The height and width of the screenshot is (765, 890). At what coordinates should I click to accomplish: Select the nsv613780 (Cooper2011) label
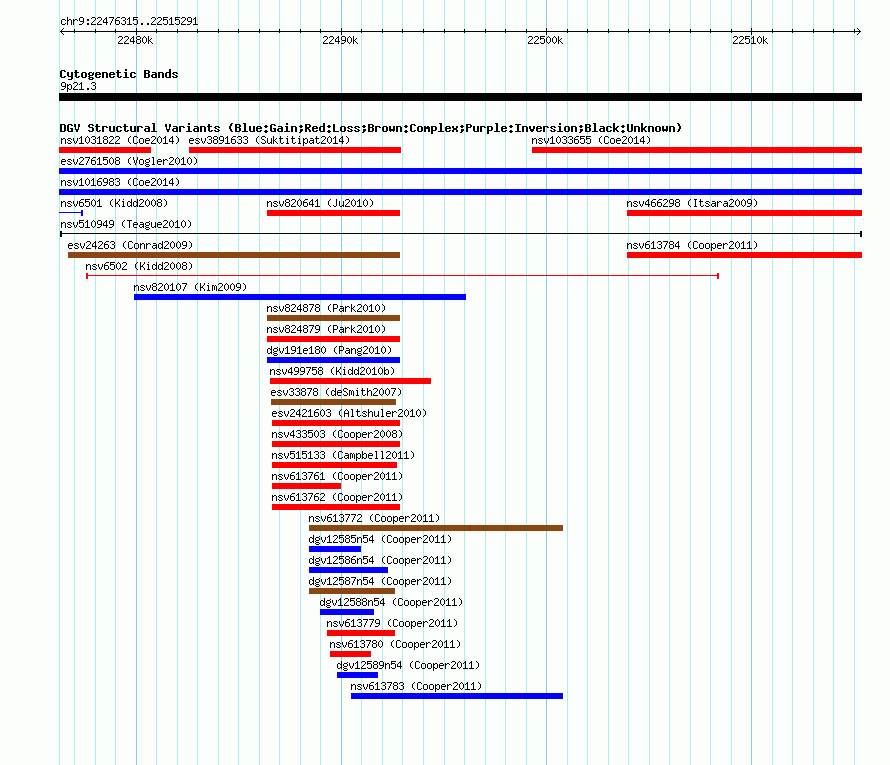point(395,644)
